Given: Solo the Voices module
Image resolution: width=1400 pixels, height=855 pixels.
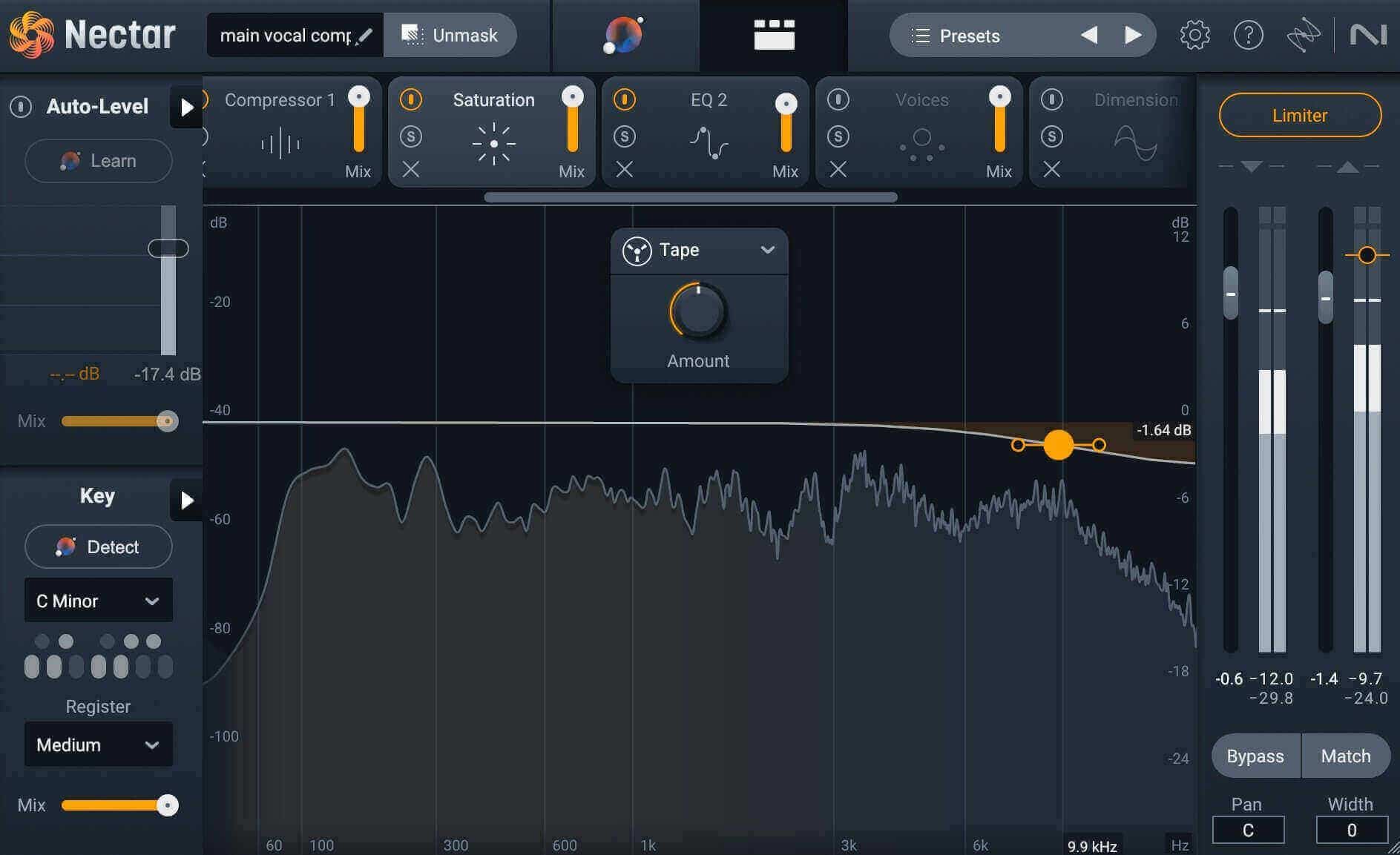Looking at the screenshot, I should [838, 136].
